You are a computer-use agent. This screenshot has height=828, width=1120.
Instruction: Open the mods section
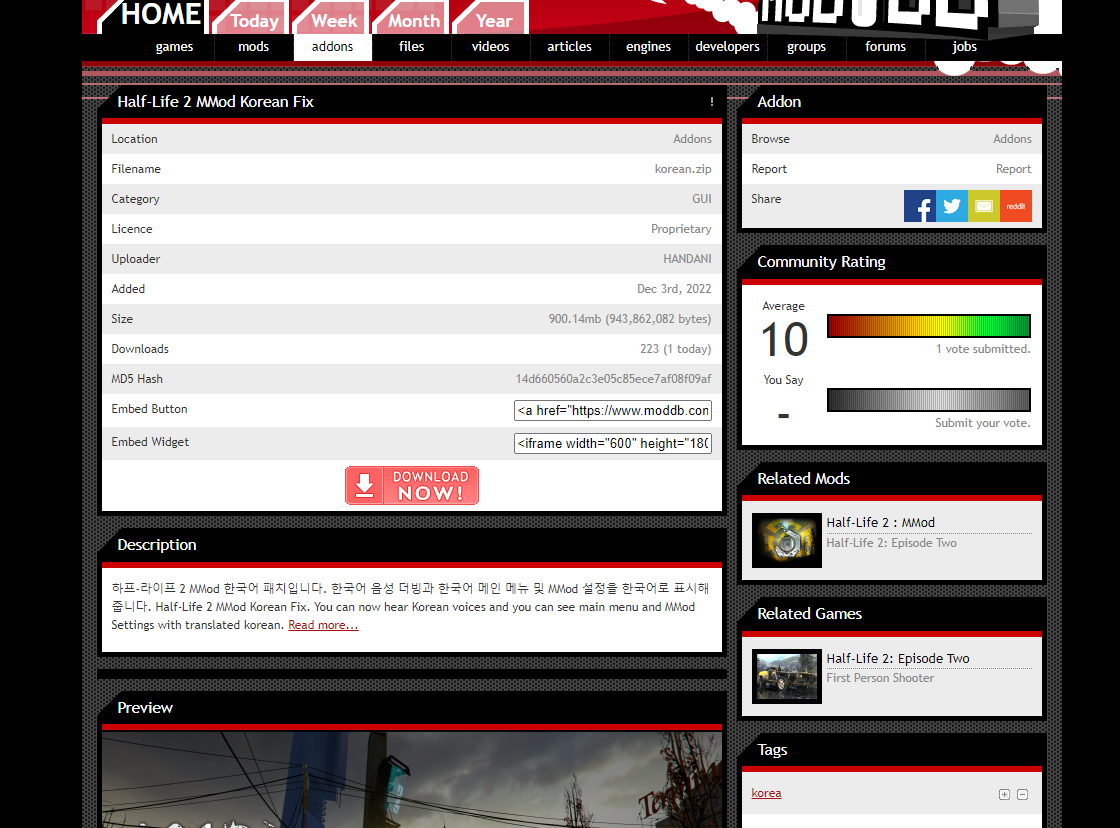[254, 46]
